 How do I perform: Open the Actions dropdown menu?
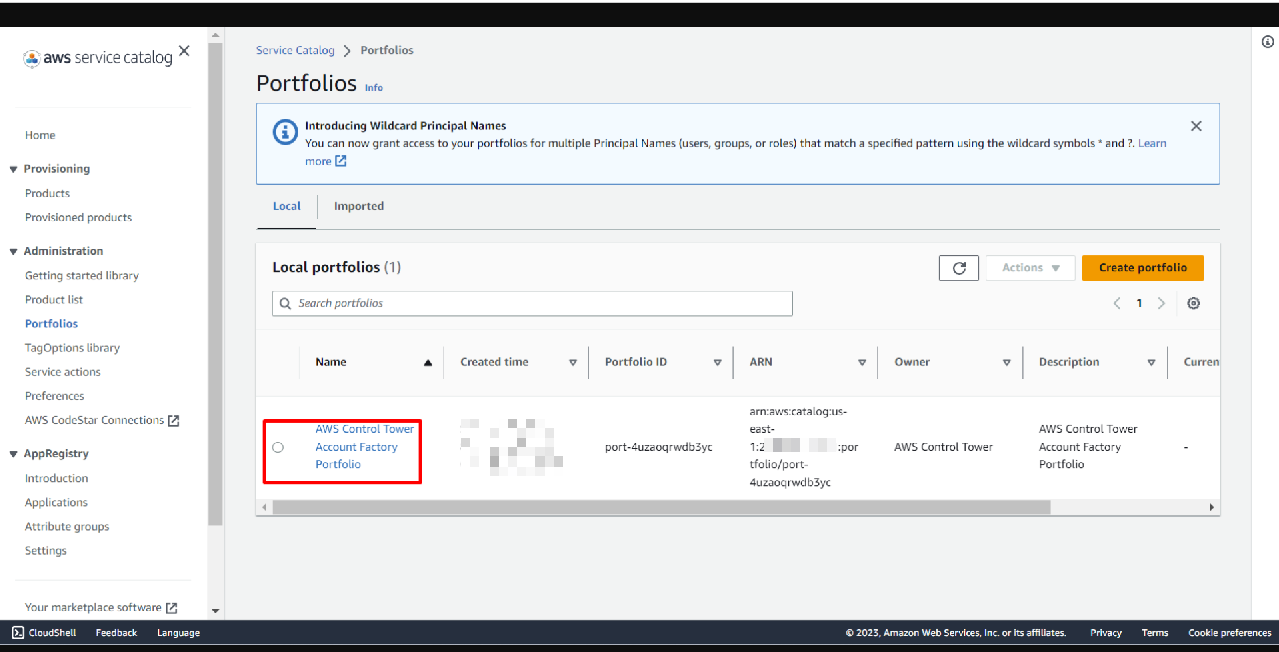coord(1030,268)
